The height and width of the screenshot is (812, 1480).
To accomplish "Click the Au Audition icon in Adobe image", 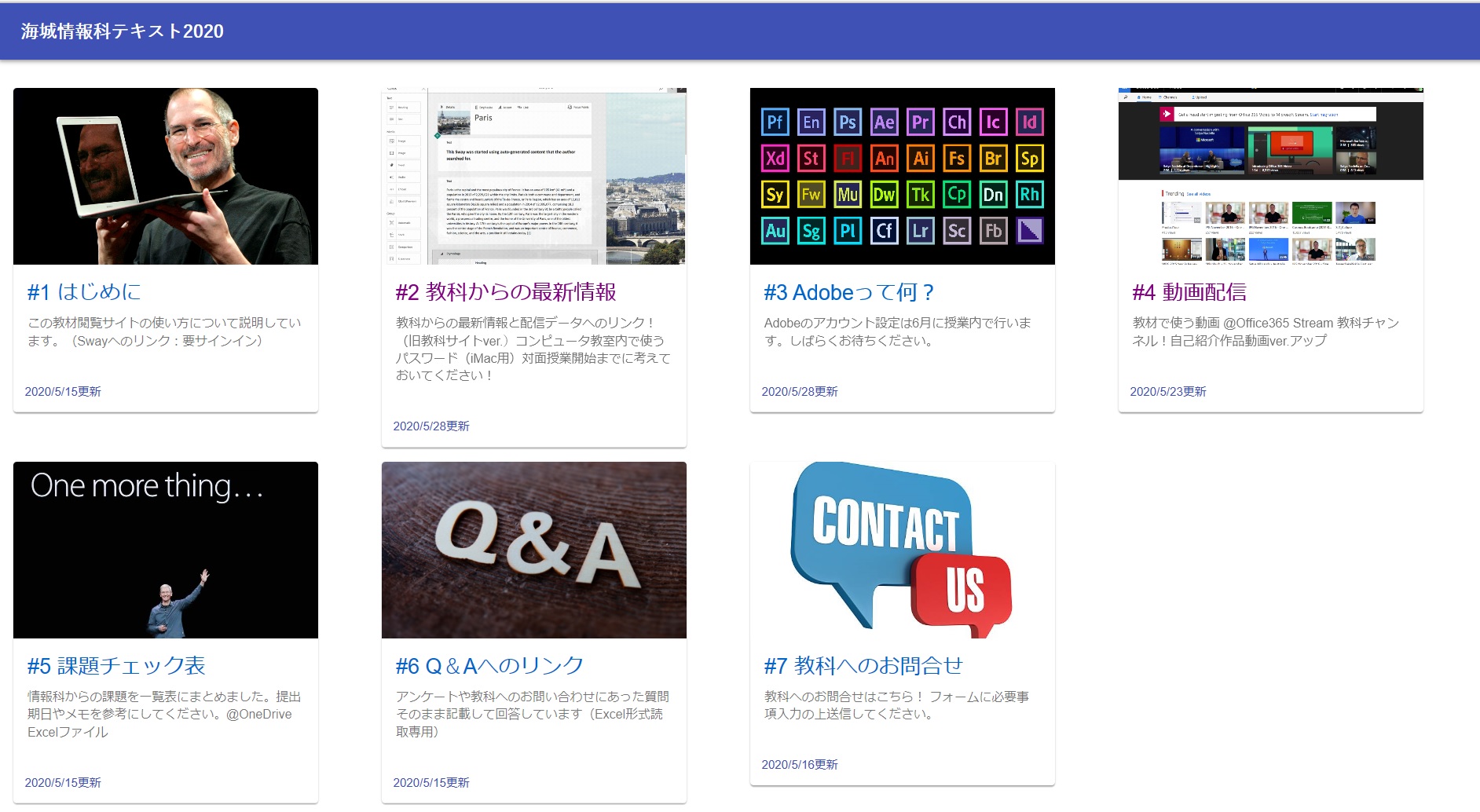I will click(775, 231).
